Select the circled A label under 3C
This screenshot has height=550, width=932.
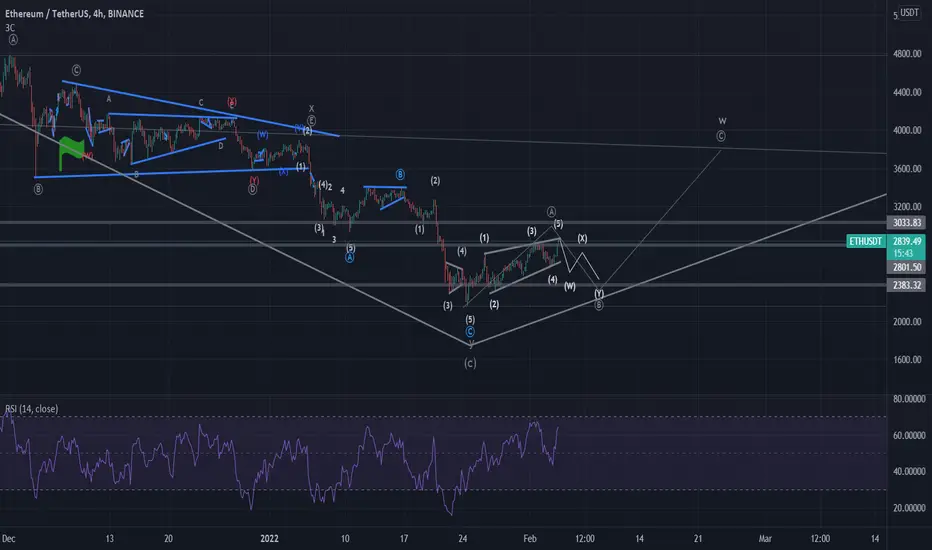tap(13, 40)
